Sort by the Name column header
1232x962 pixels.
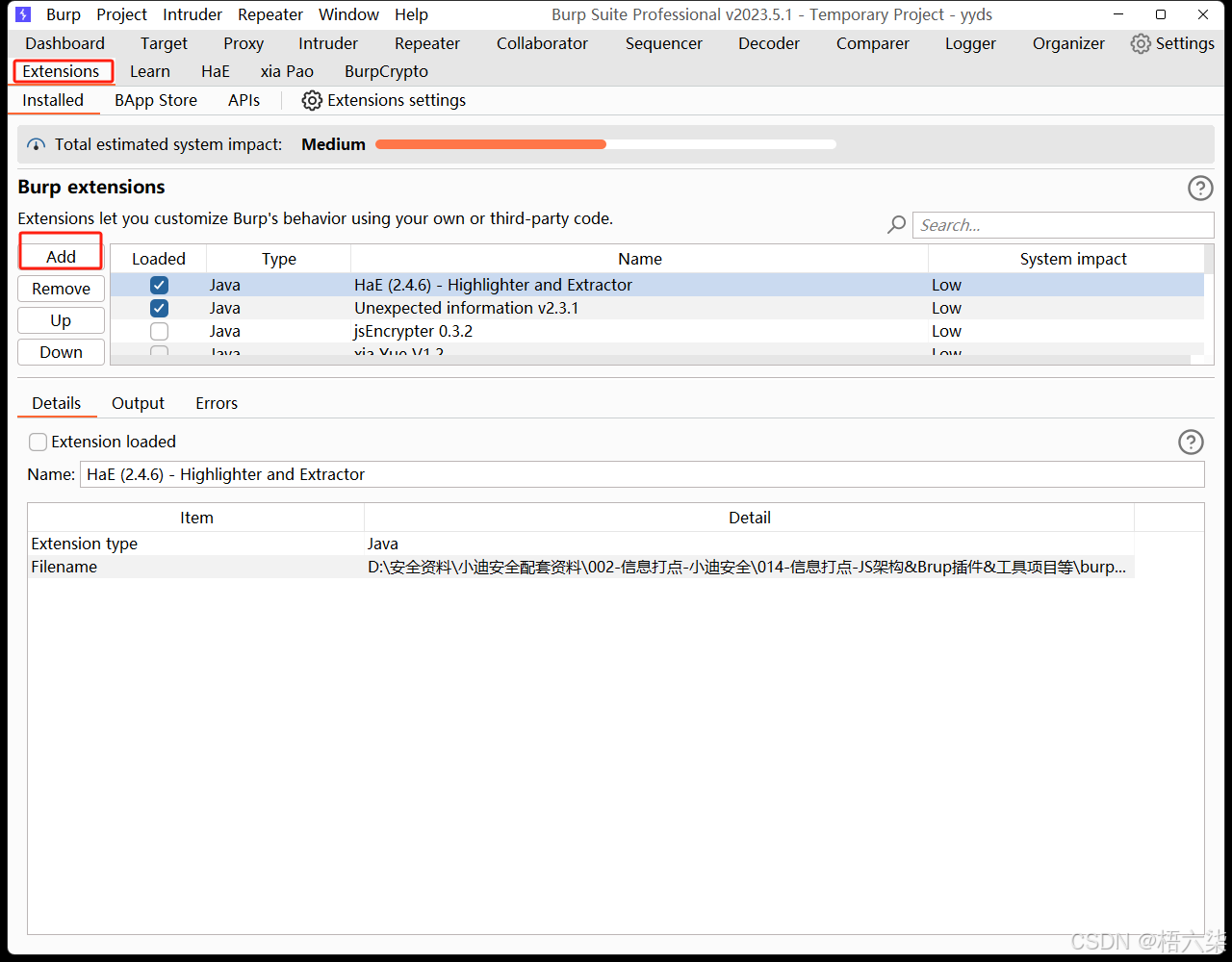tap(640, 259)
